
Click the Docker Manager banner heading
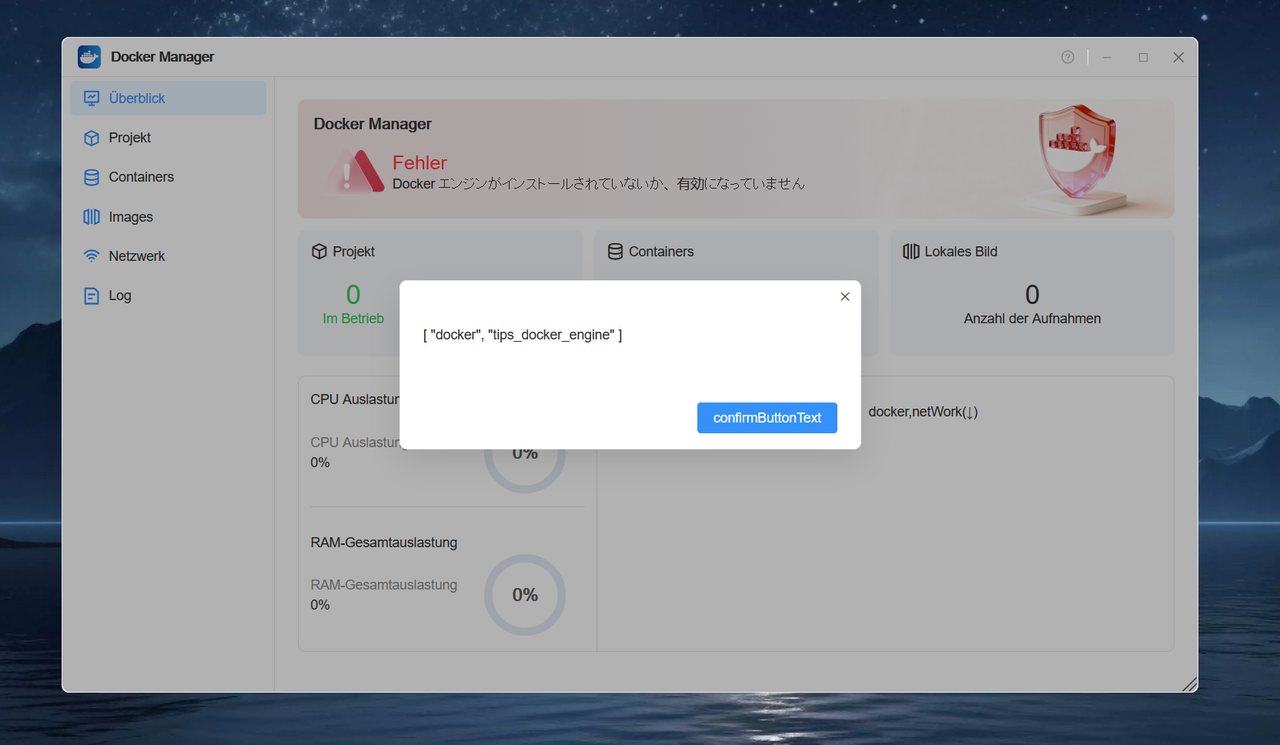tap(373, 124)
